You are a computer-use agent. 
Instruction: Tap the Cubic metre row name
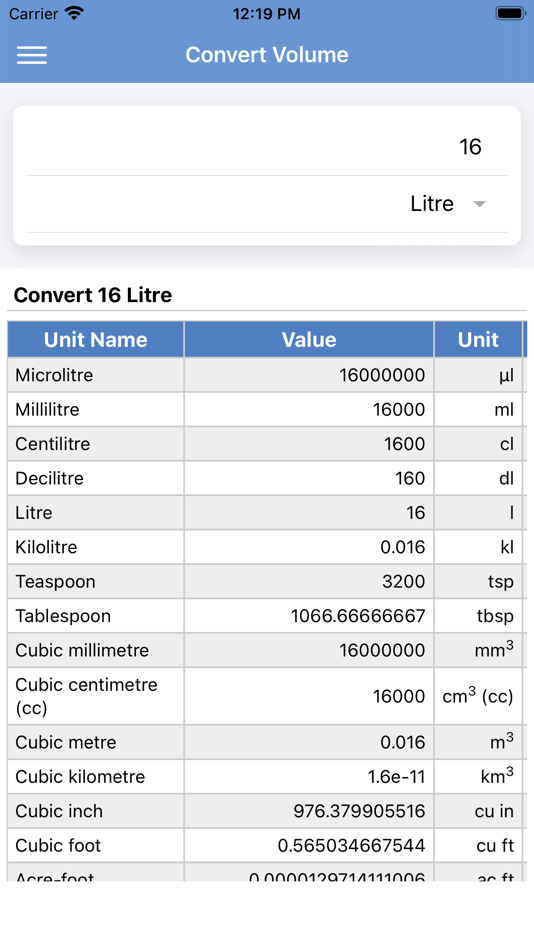tap(65, 742)
